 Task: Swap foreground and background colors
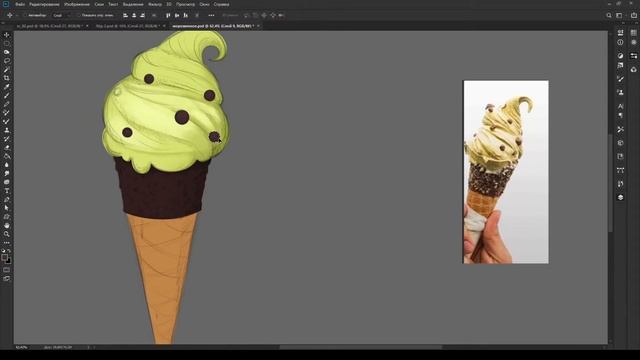[x=9, y=251]
